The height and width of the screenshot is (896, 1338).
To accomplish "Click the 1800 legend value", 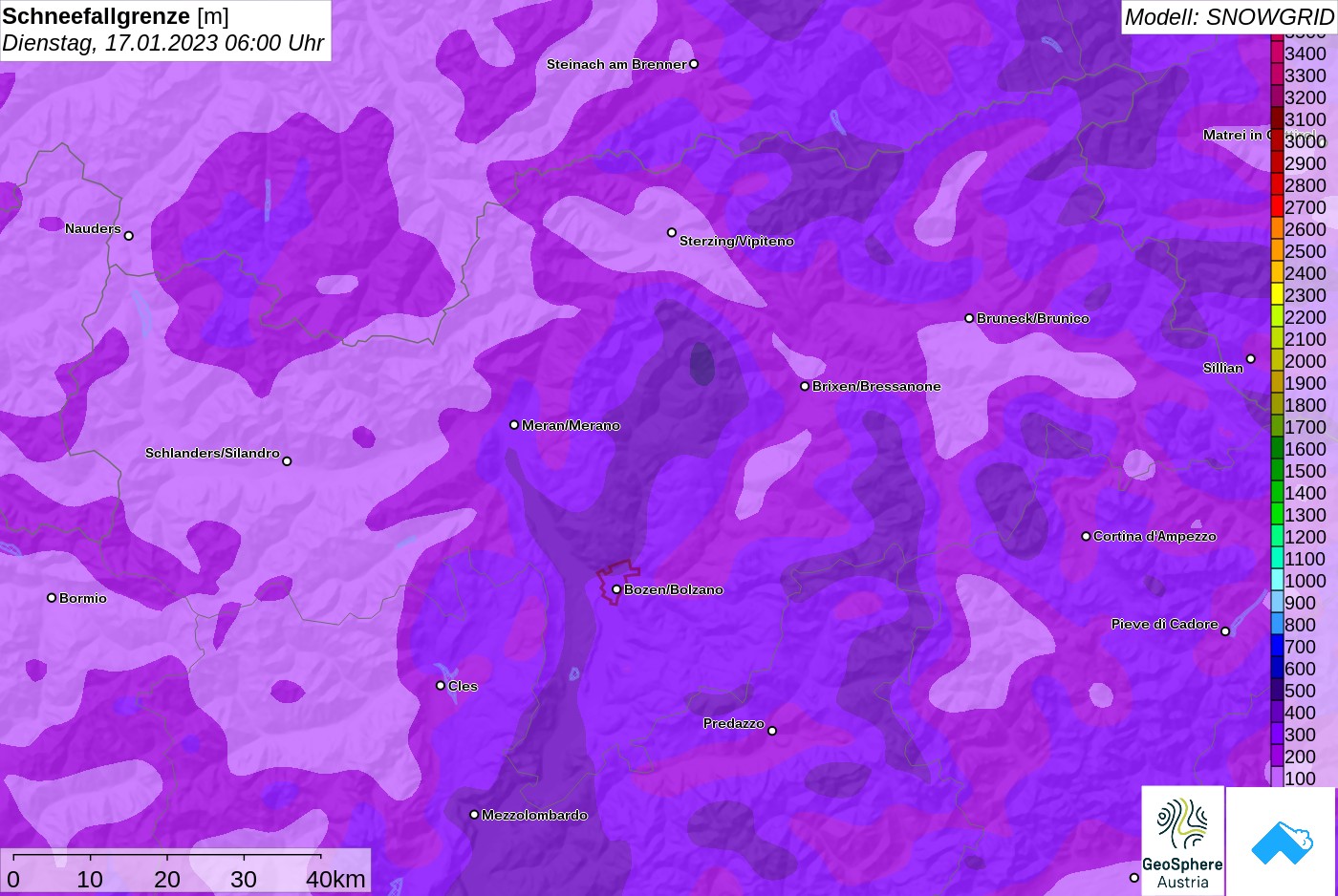I will pyautogui.click(x=1306, y=405).
